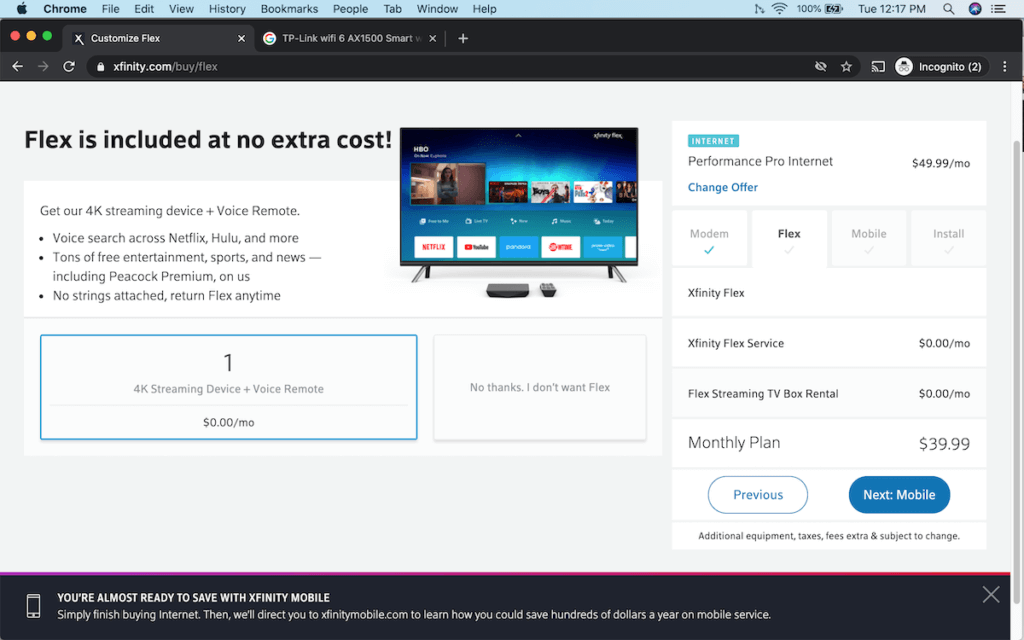Image resolution: width=1024 pixels, height=640 pixels.
Task: Click the lock icon in address bar
Action: (x=101, y=67)
